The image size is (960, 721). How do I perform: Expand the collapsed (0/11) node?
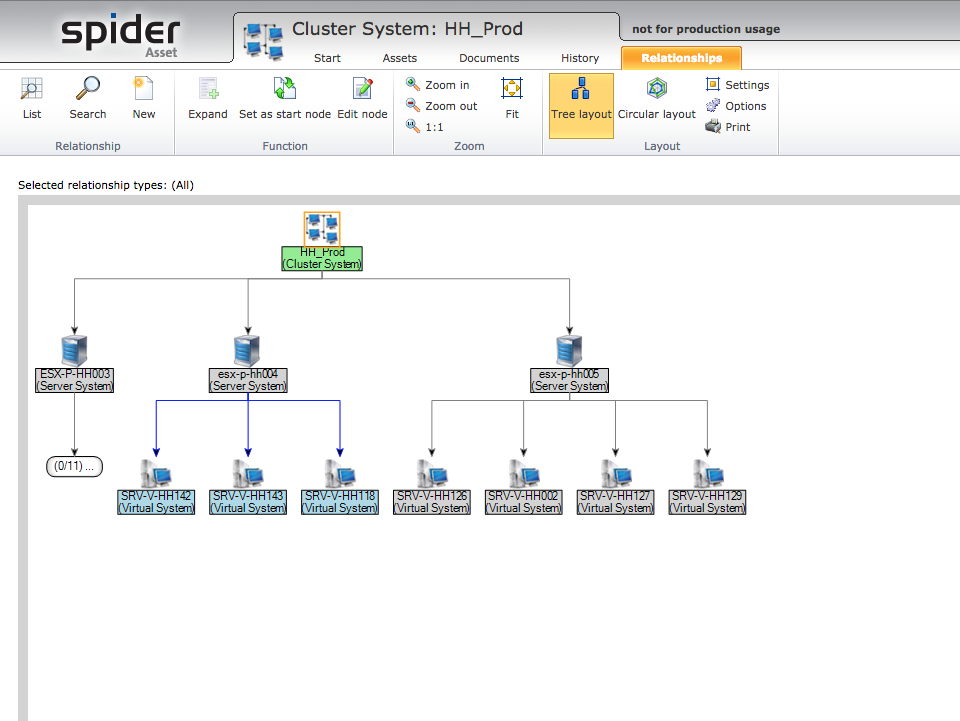point(74,467)
